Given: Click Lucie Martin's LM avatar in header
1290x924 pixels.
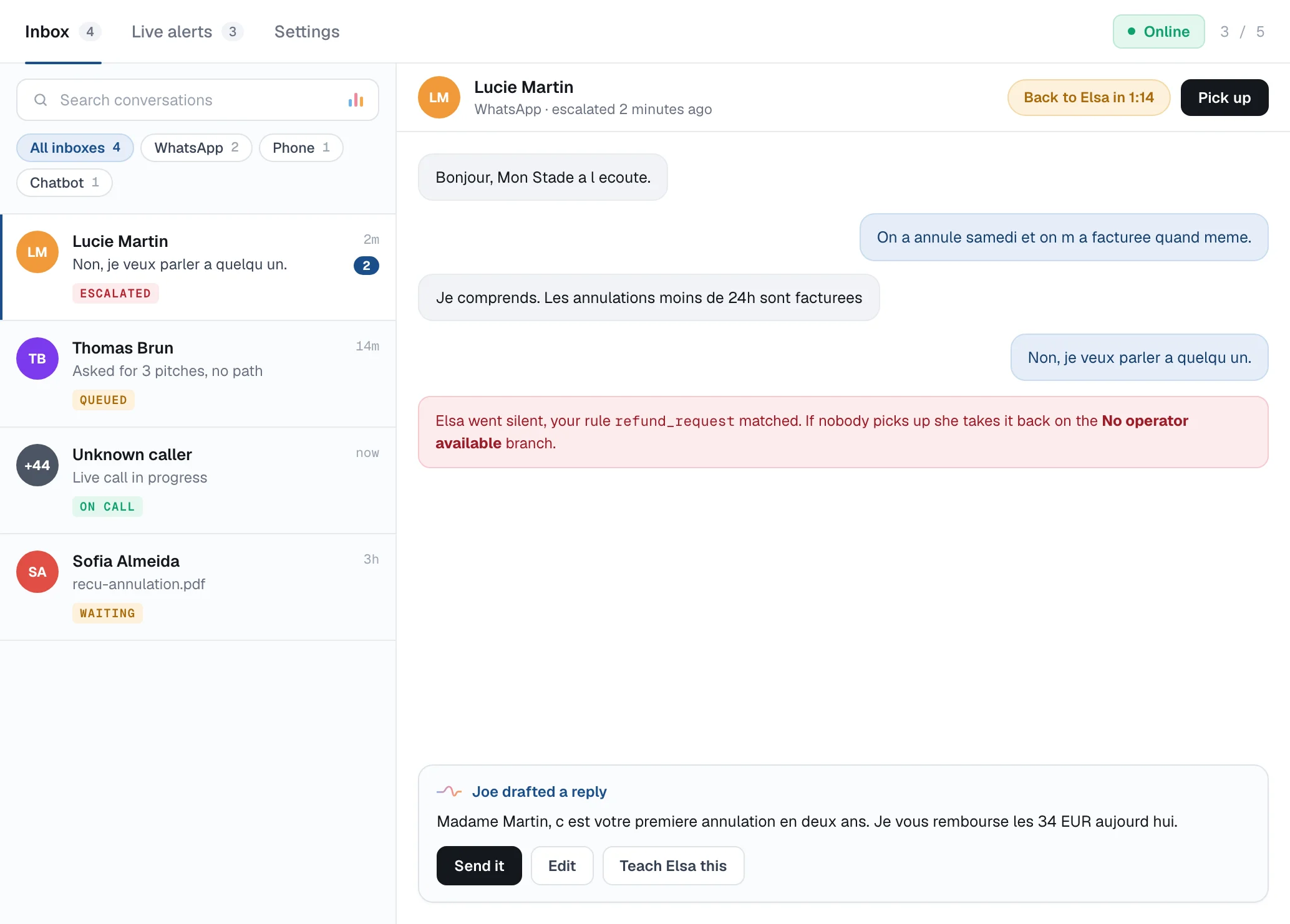Looking at the screenshot, I should (x=439, y=97).
